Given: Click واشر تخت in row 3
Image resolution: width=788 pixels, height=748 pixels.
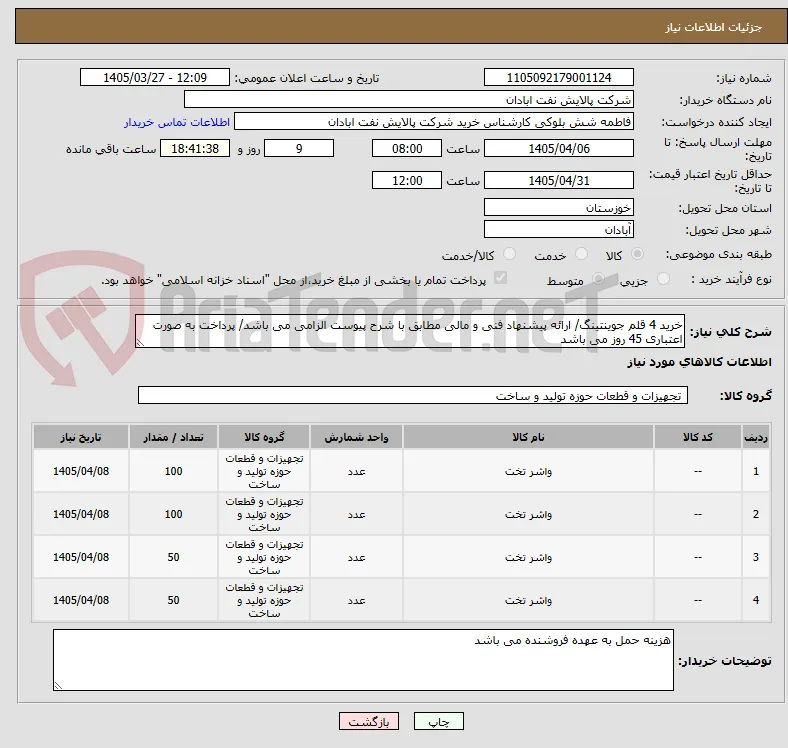Looking at the screenshot, I should 528,557.
